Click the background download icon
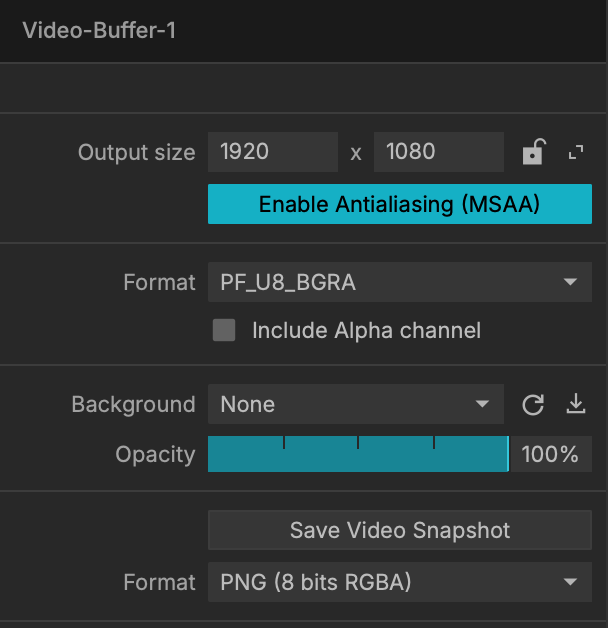608x628 pixels. (576, 404)
